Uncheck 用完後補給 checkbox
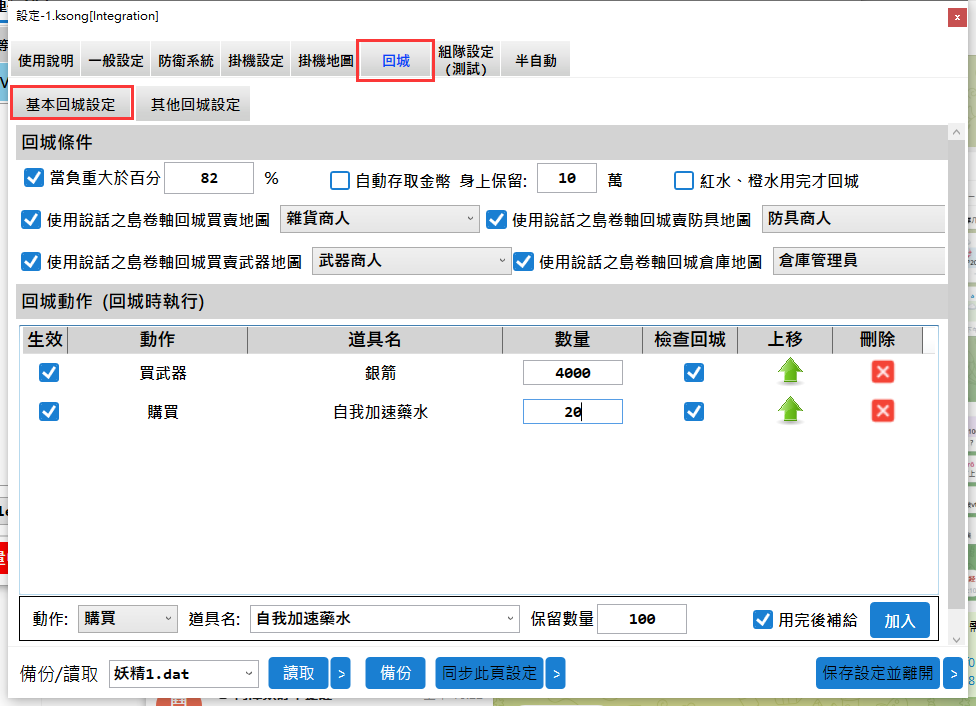This screenshot has width=976, height=706. [763, 619]
